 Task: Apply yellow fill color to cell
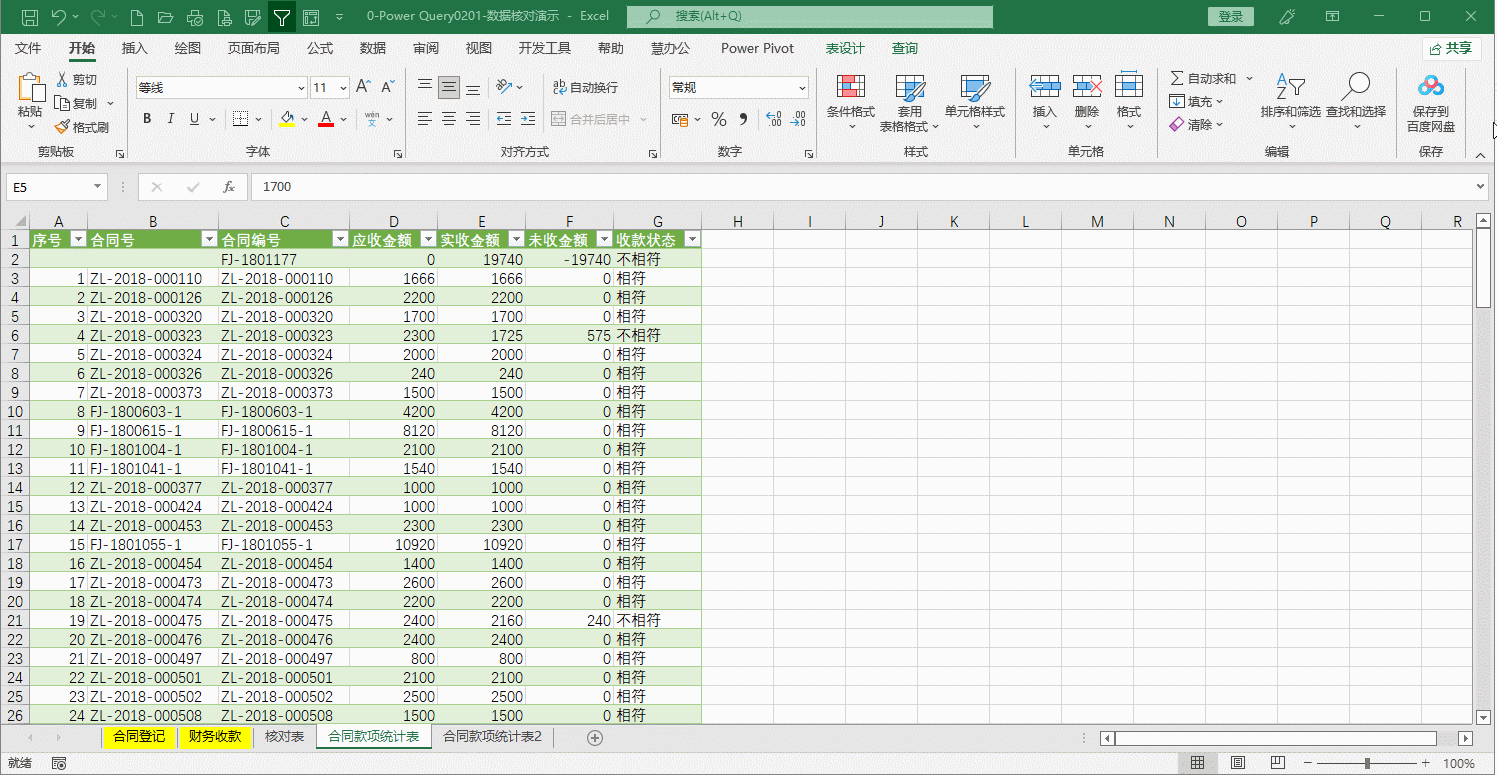pos(288,119)
